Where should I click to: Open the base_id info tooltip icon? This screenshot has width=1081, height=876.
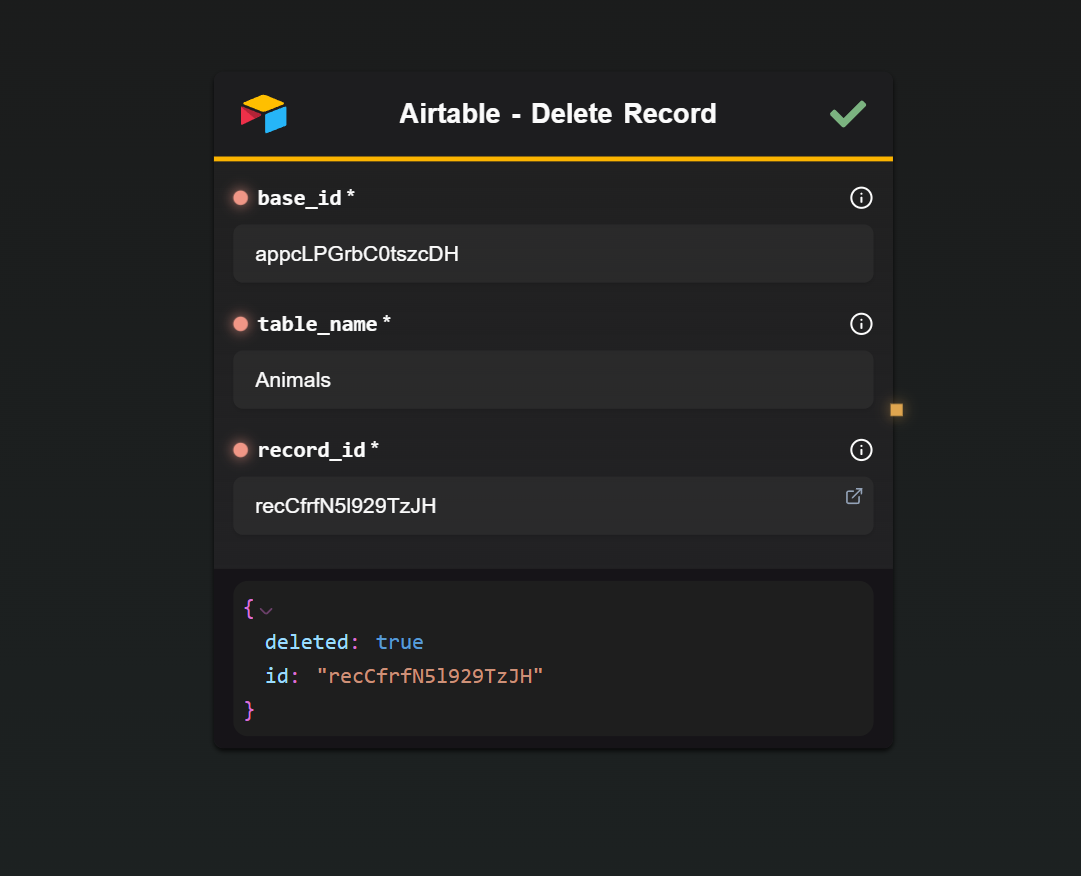pos(861,198)
